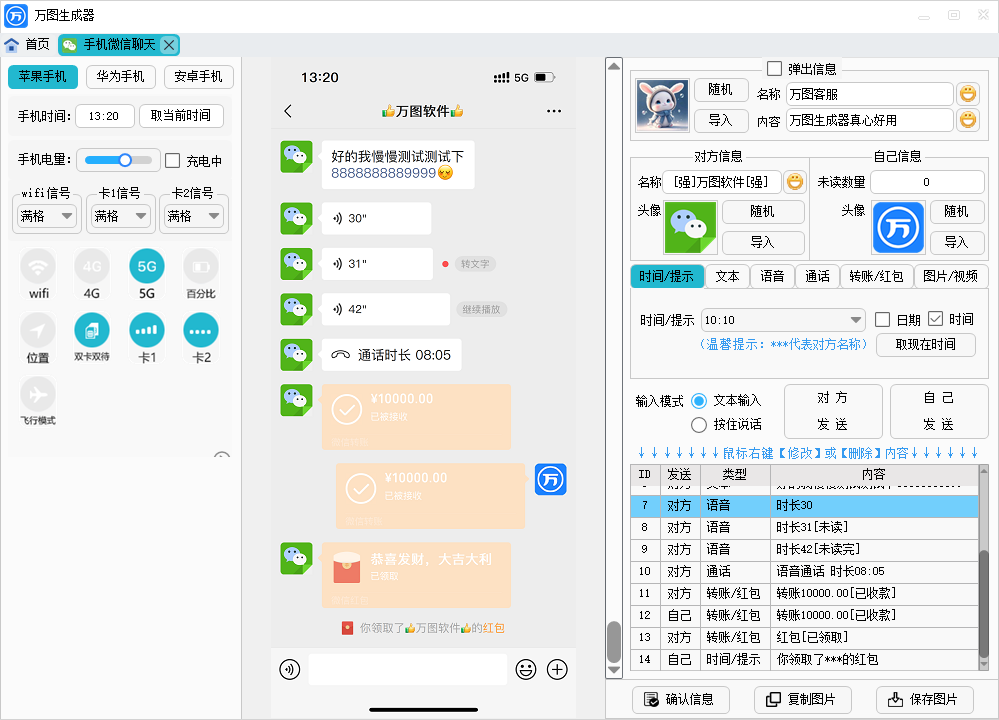Click the 未读数量 input field

coord(927,182)
